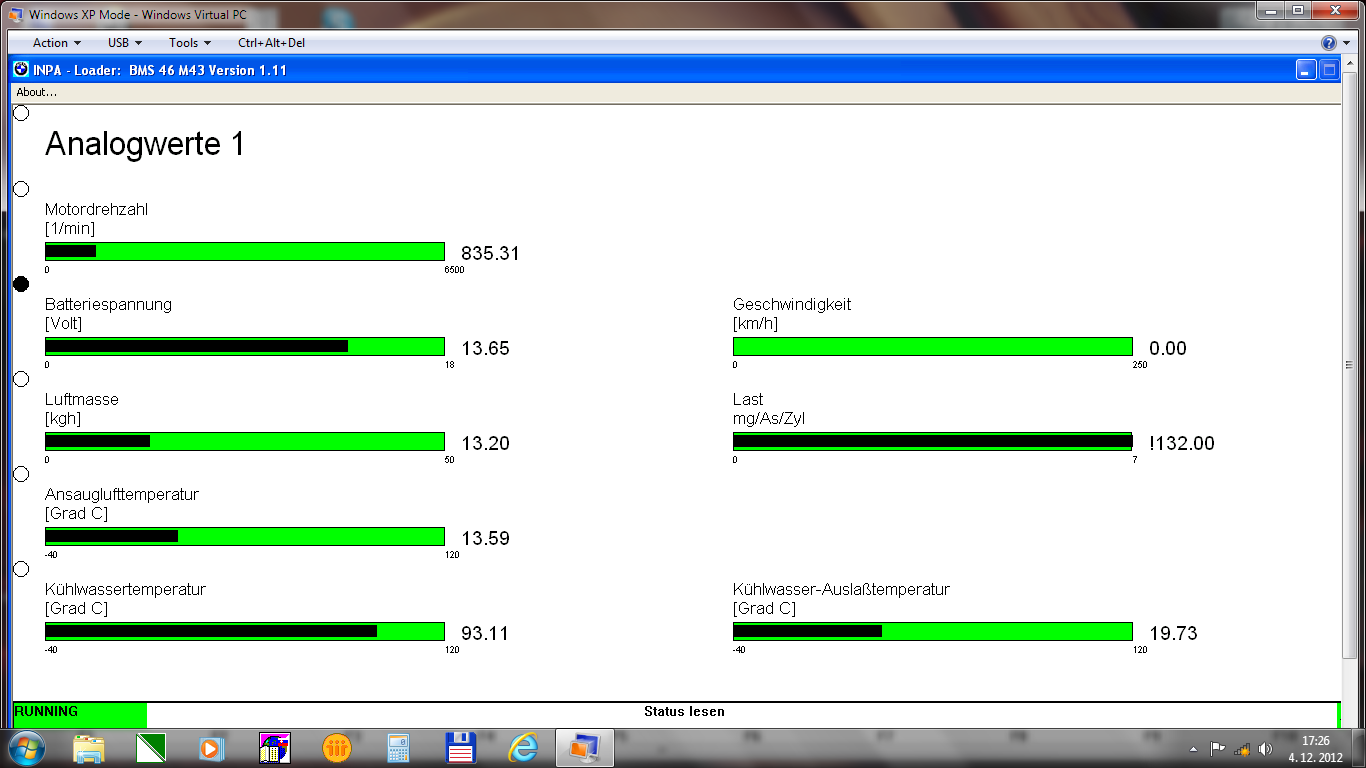The height and width of the screenshot is (768, 1366).
Task: Expand the USB dropdown menu
Action: [125, 43]
